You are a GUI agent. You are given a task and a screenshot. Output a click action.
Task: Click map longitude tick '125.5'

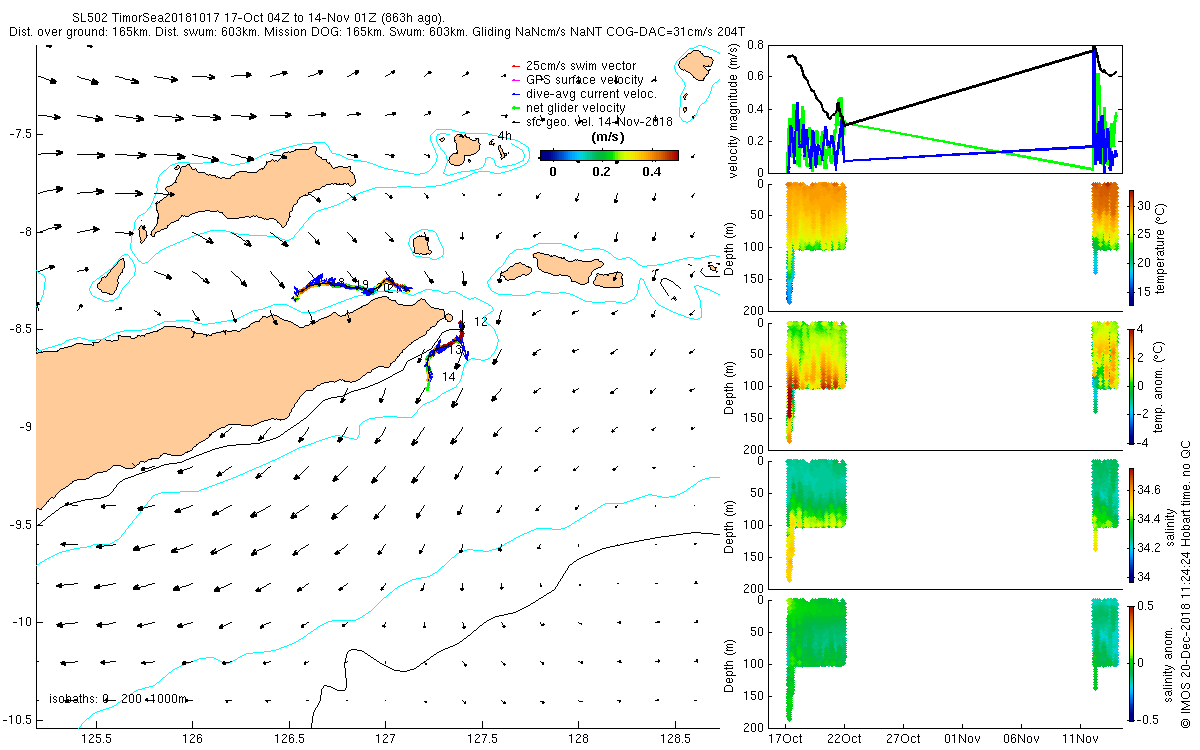(x=97, y=738)
